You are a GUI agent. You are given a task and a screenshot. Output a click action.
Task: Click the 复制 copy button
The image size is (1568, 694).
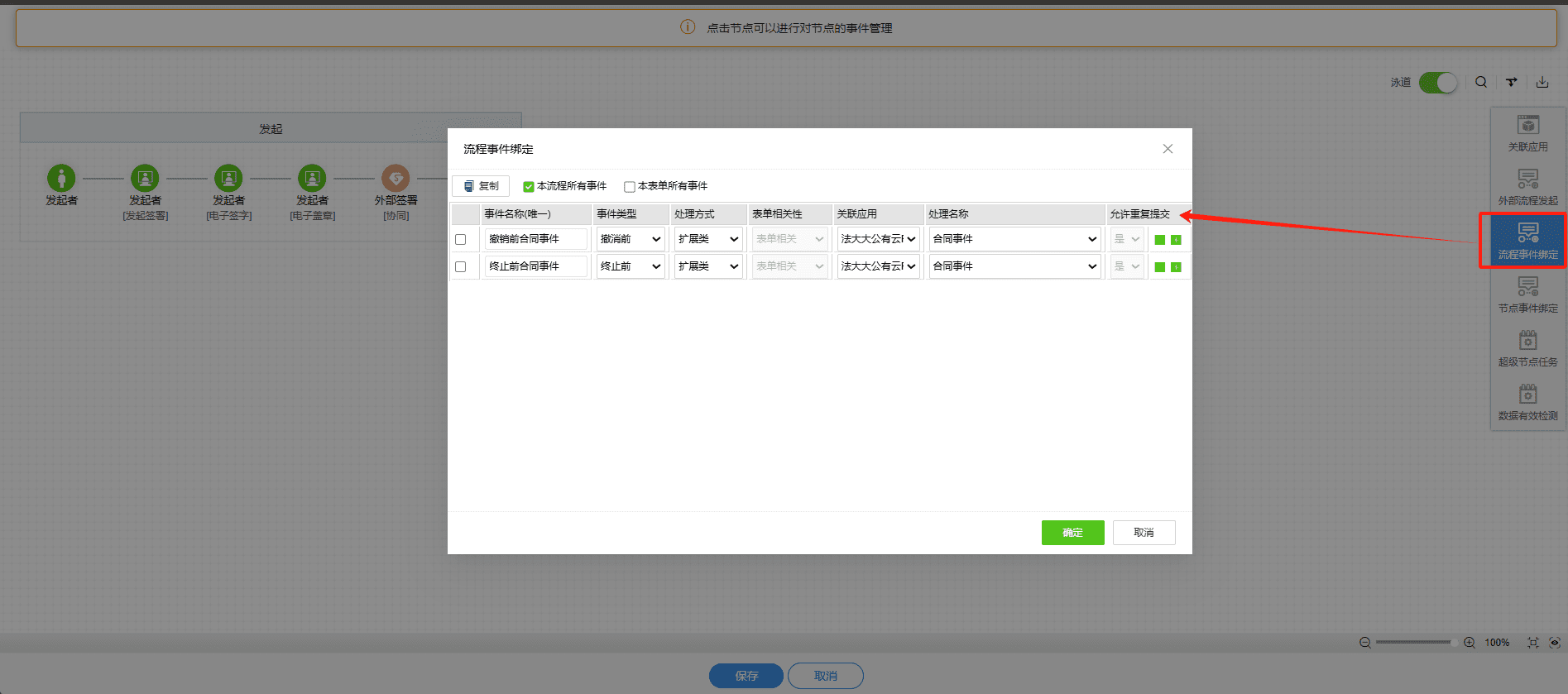tap(481, 186)
